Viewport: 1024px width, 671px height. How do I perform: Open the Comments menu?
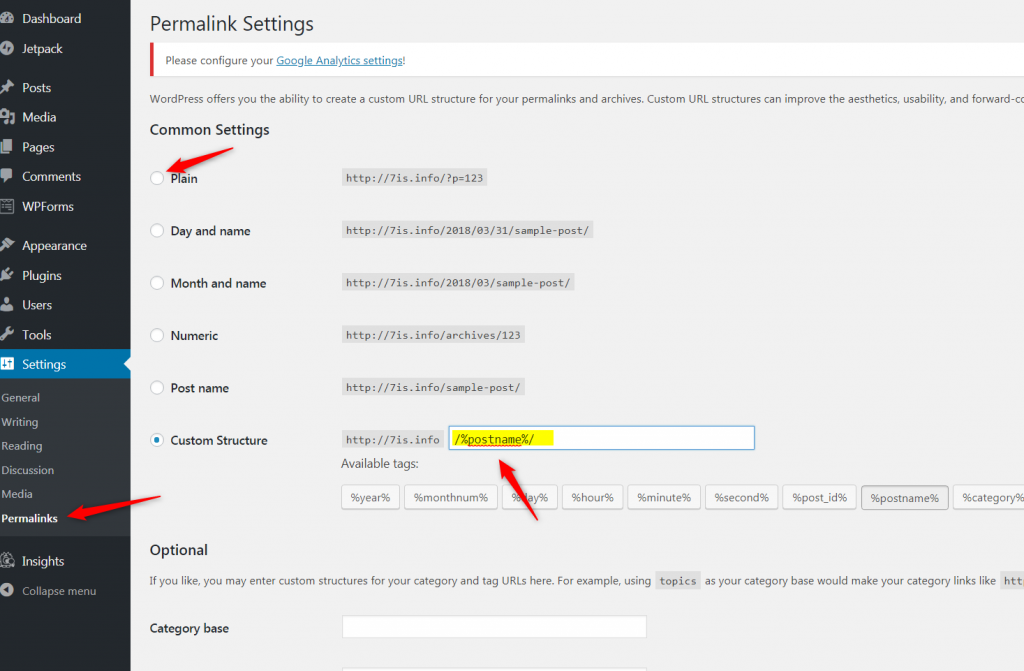point(52,176)
